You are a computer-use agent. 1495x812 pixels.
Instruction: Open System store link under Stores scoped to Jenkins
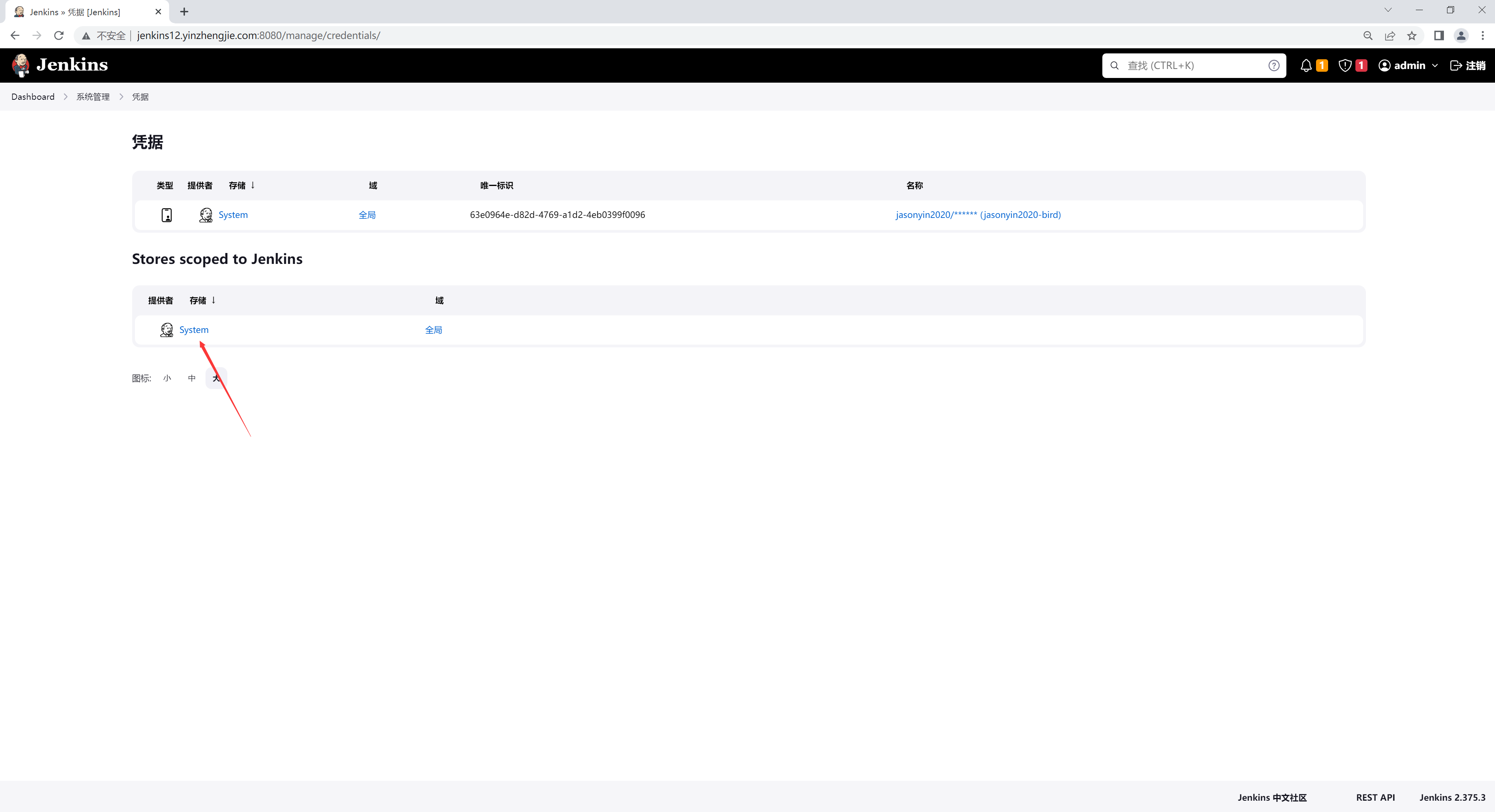tap(194, 330)
